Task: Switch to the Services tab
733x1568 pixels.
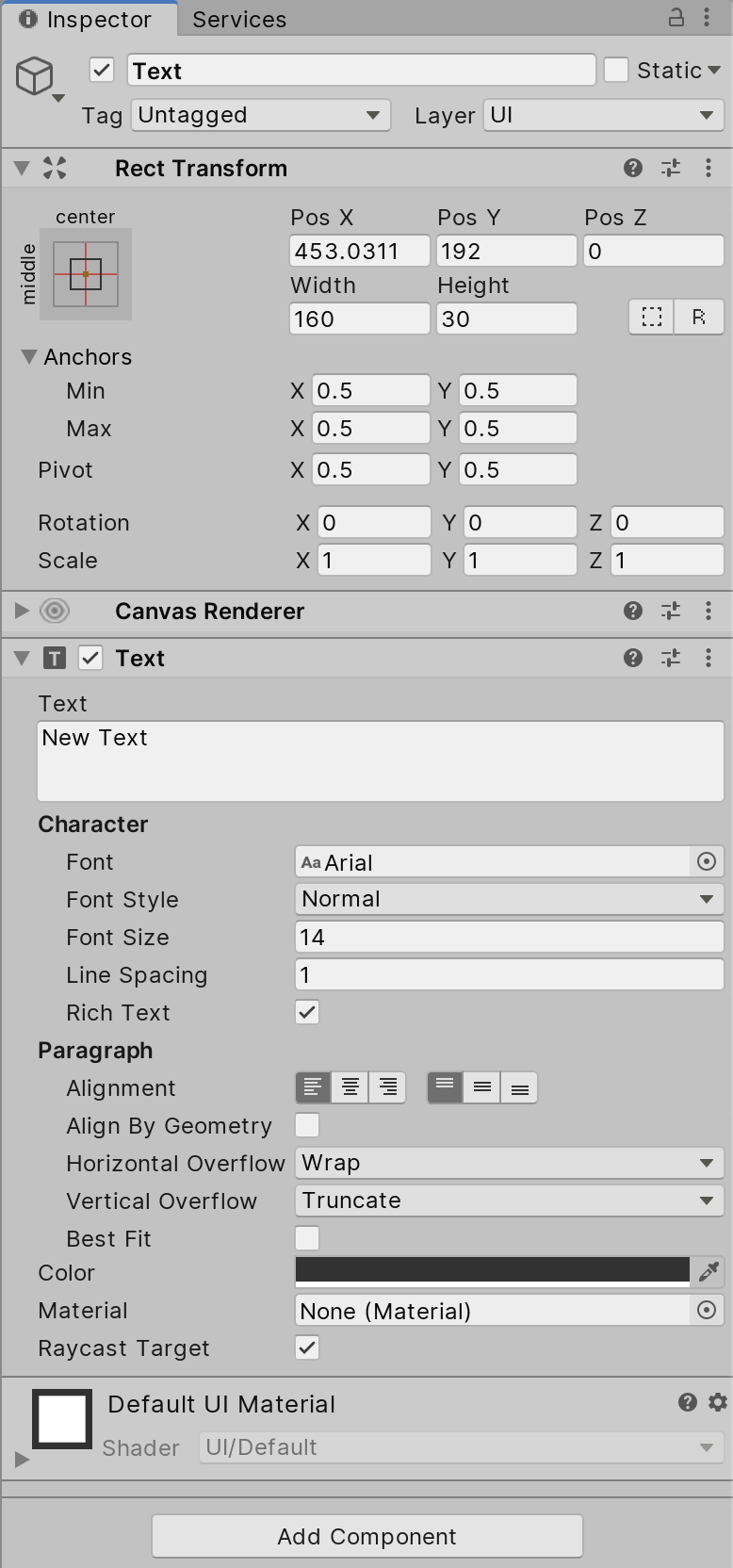Action: tap(239, 19)
